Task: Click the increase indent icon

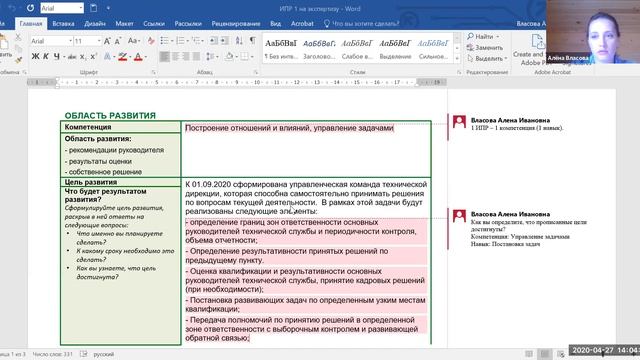Action: click(x=224, y=40)
